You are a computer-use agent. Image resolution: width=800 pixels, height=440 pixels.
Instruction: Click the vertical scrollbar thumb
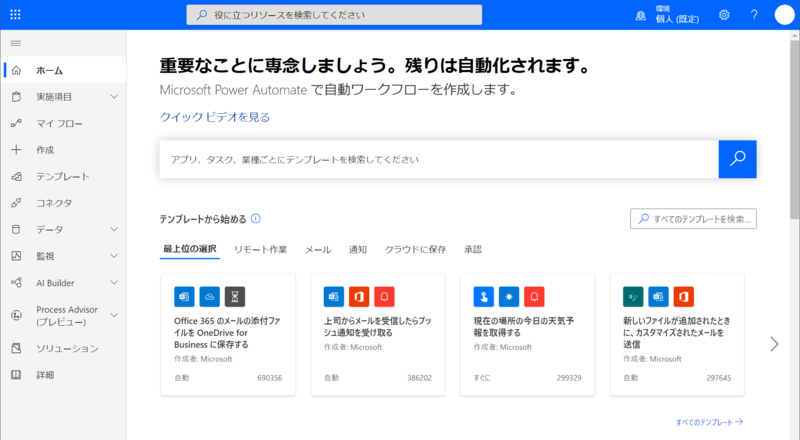pos(795,130)
